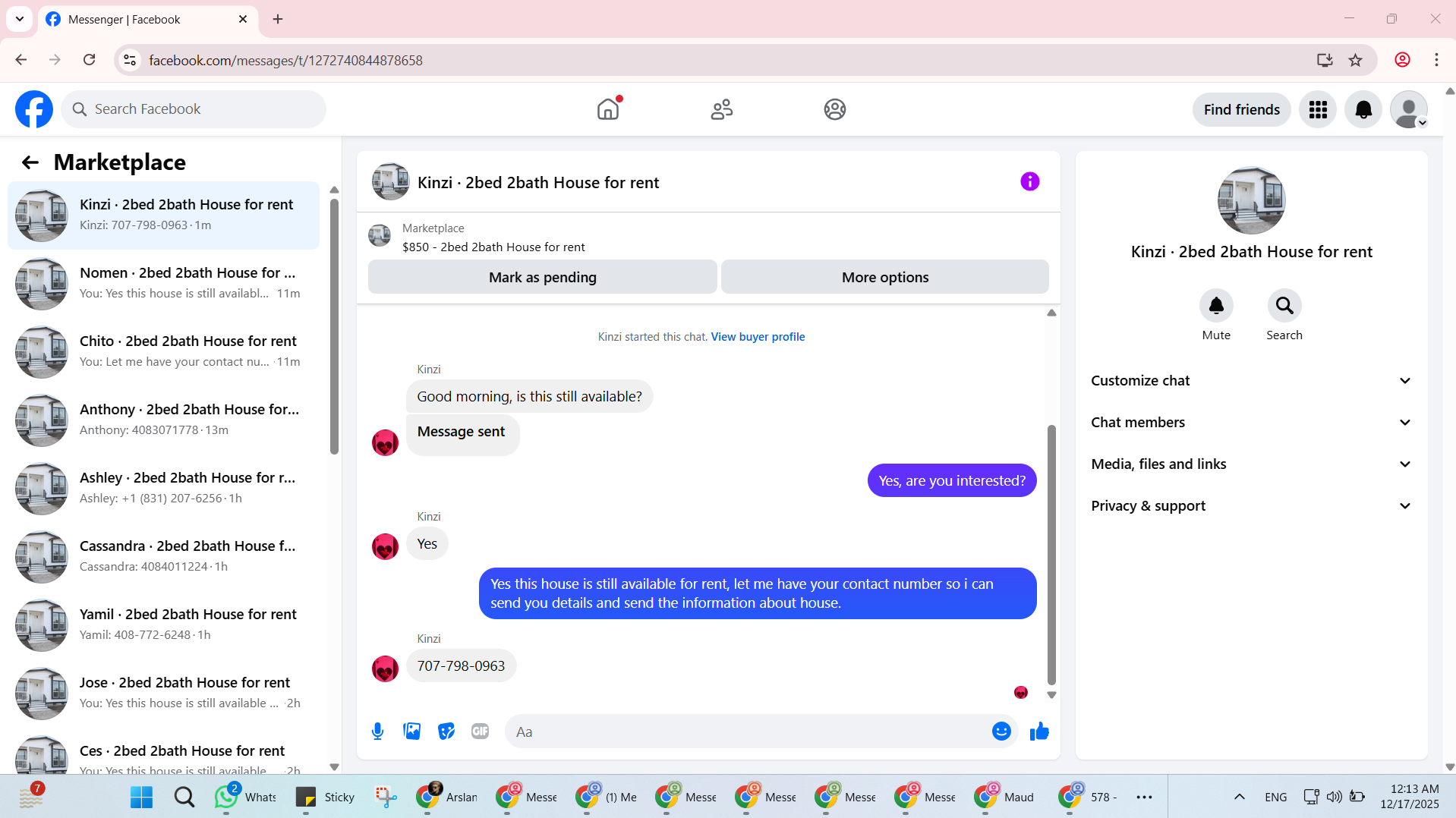The image size is (1456, 818).
Task: Open the $850 - 2bed 2bath House listing
Action: pos(493,247)
